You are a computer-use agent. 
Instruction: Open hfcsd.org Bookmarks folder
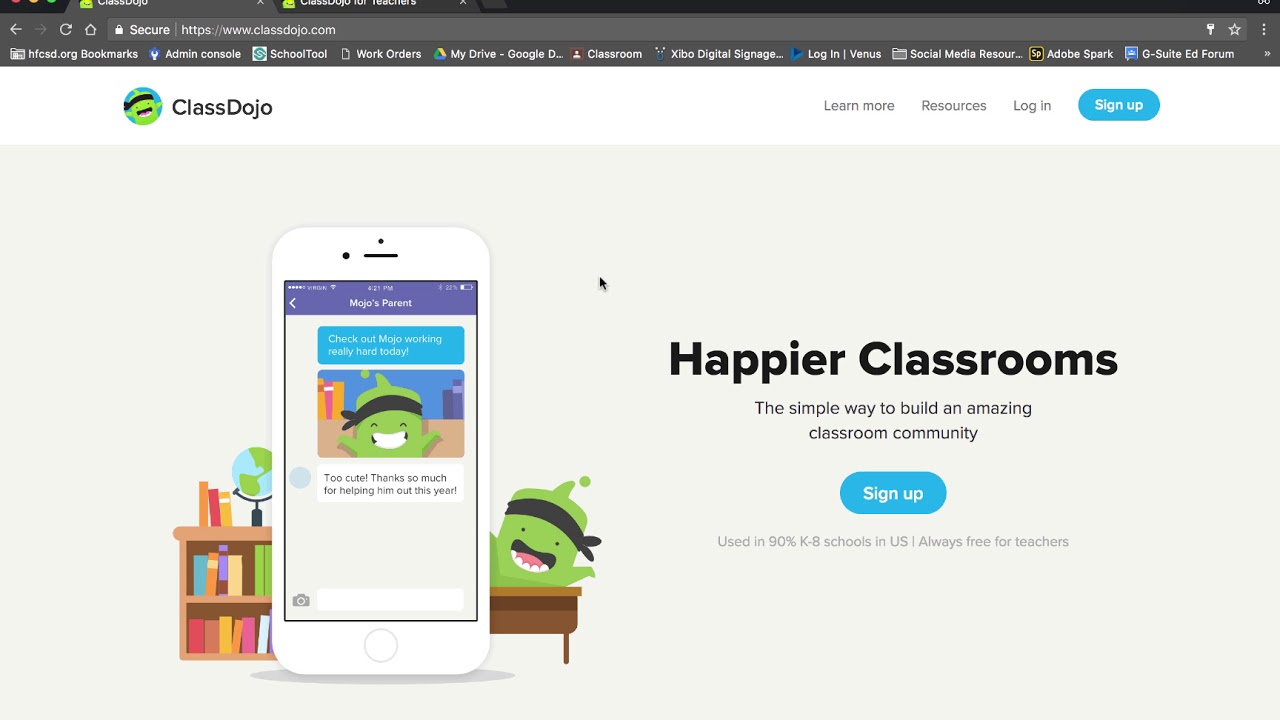(x=74, y=54)
